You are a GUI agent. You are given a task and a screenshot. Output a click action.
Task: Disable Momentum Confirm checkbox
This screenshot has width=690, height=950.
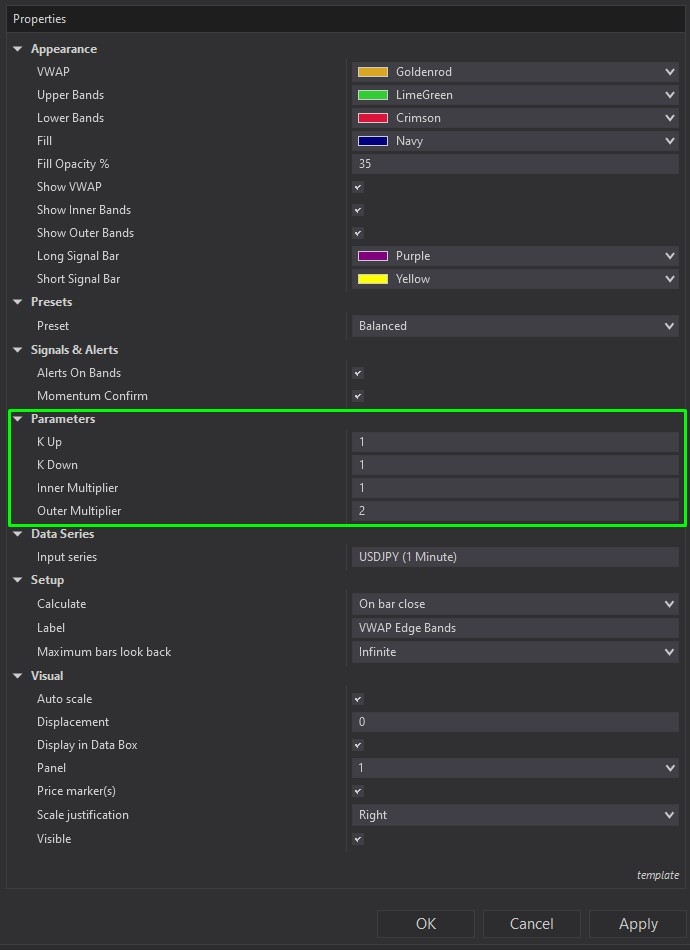click(358, 396)
